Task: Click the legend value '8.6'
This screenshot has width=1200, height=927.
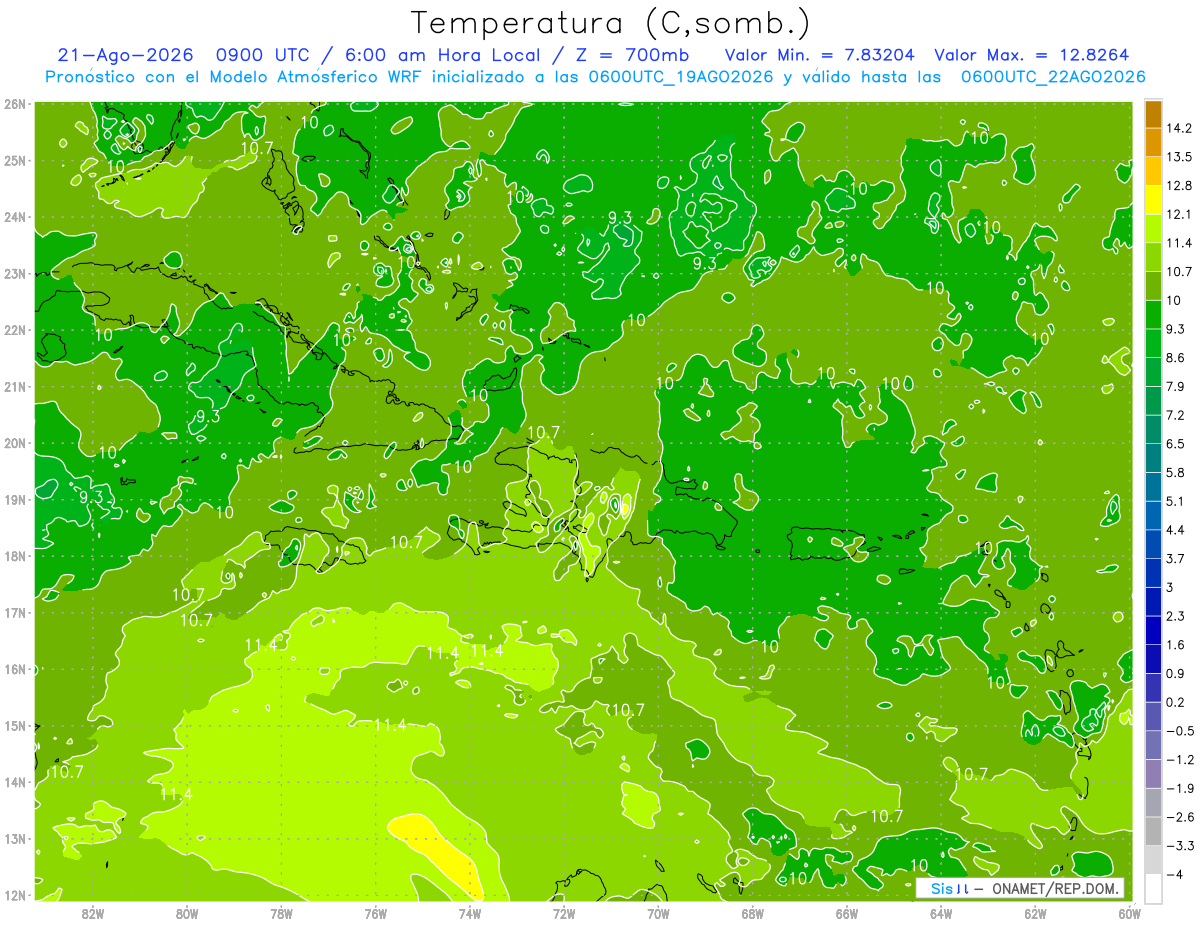Action: tap(1176, 357)
